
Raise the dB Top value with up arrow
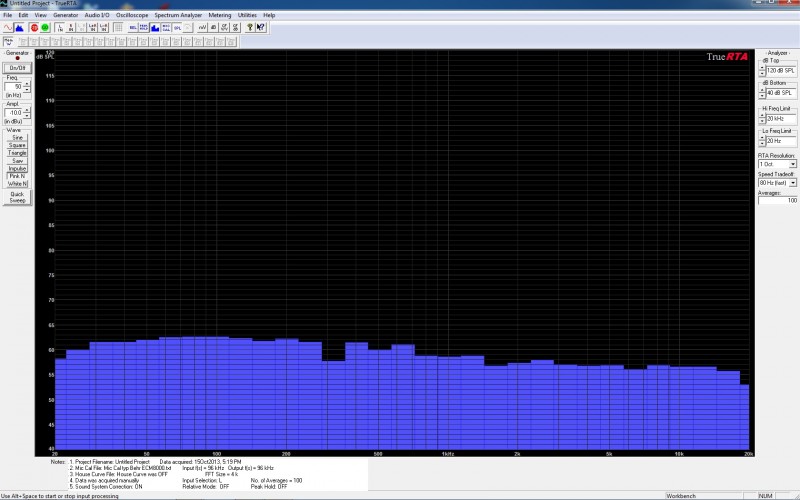pos(762,67)
